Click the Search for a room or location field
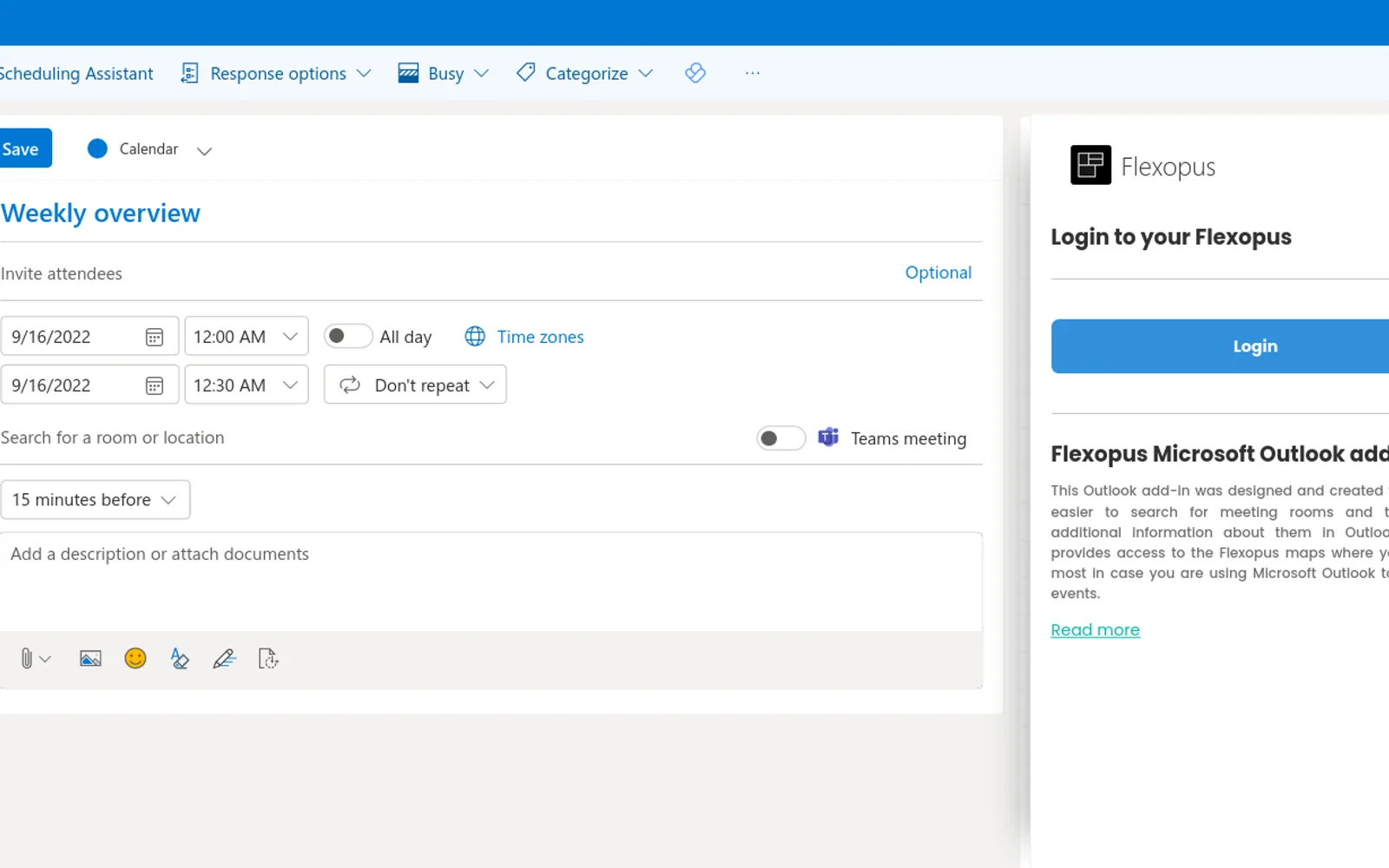This screenshot has width=1389, height=868. point(373,437)
